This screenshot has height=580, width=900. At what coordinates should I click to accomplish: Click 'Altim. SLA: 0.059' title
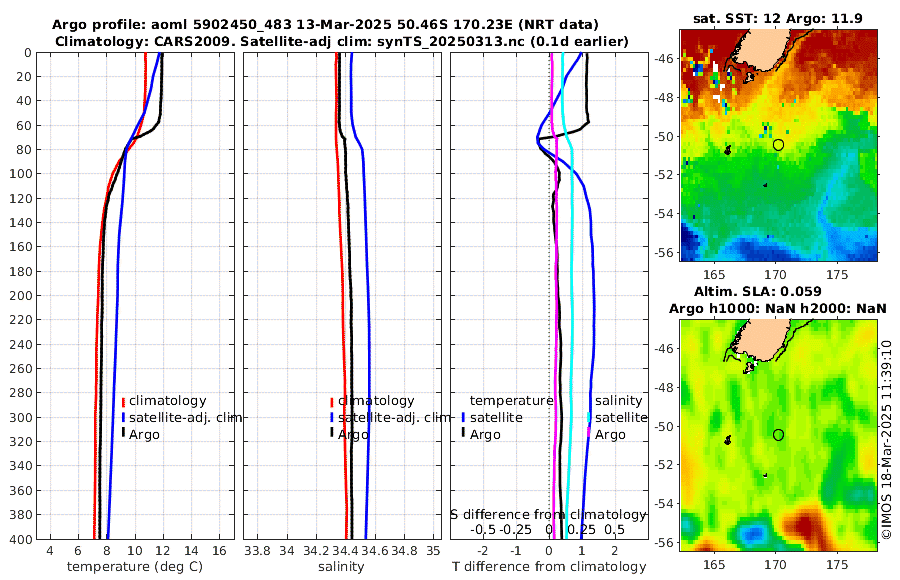click(758, 291)
